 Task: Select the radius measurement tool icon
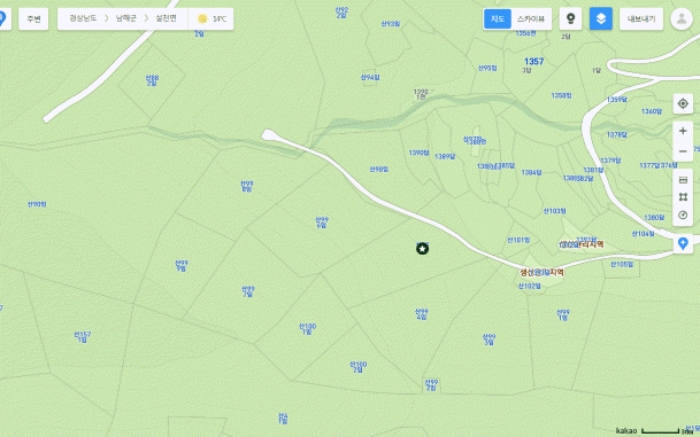683,215
